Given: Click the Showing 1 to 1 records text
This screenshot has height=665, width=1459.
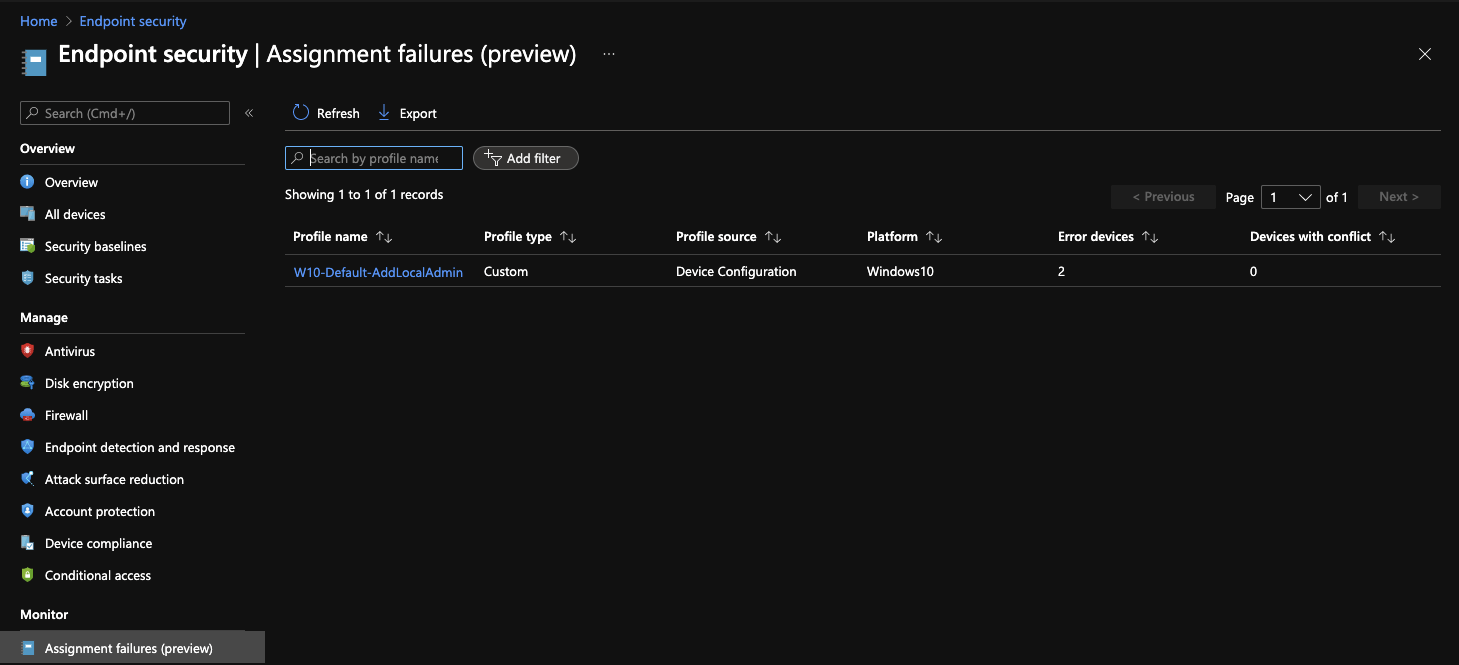Looking at the screenshot, I should tap(364, 194).
